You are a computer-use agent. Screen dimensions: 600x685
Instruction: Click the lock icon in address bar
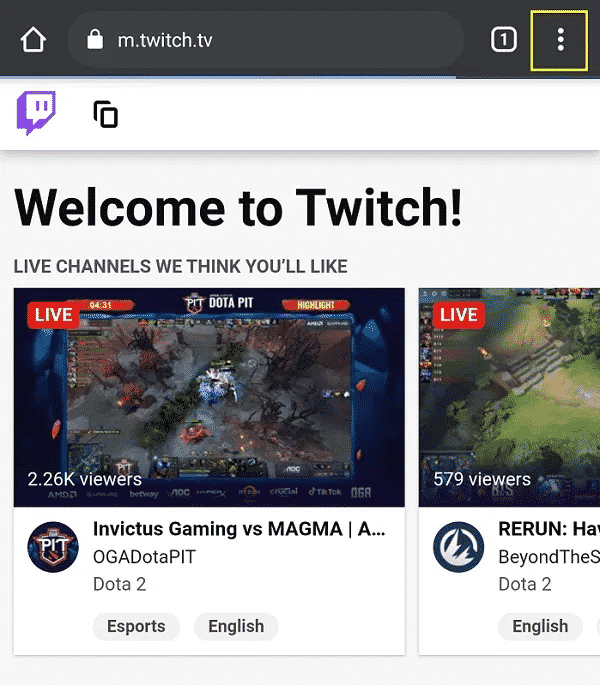coord(95,39)
